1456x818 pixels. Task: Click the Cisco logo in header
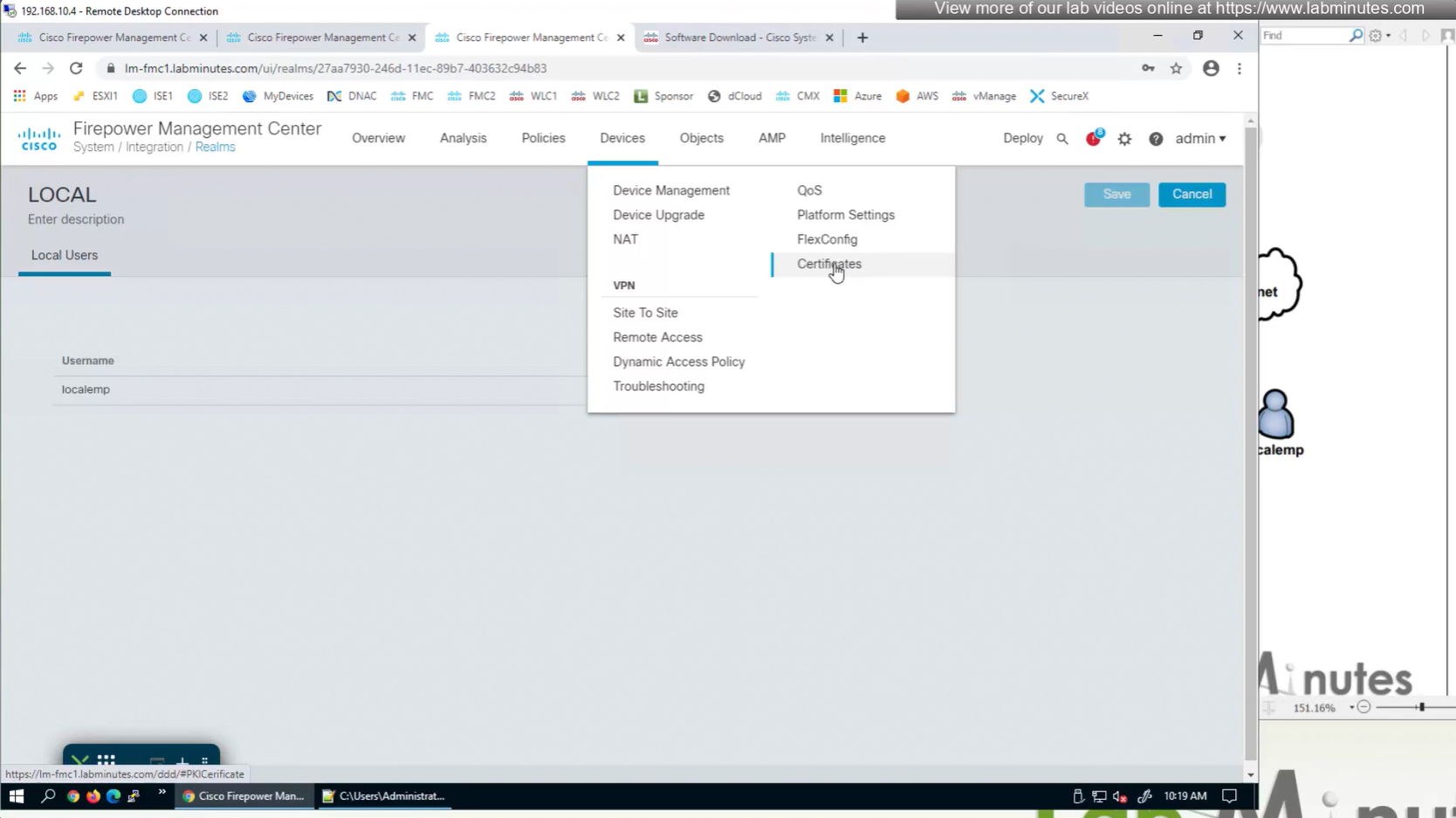pos(39,139)
